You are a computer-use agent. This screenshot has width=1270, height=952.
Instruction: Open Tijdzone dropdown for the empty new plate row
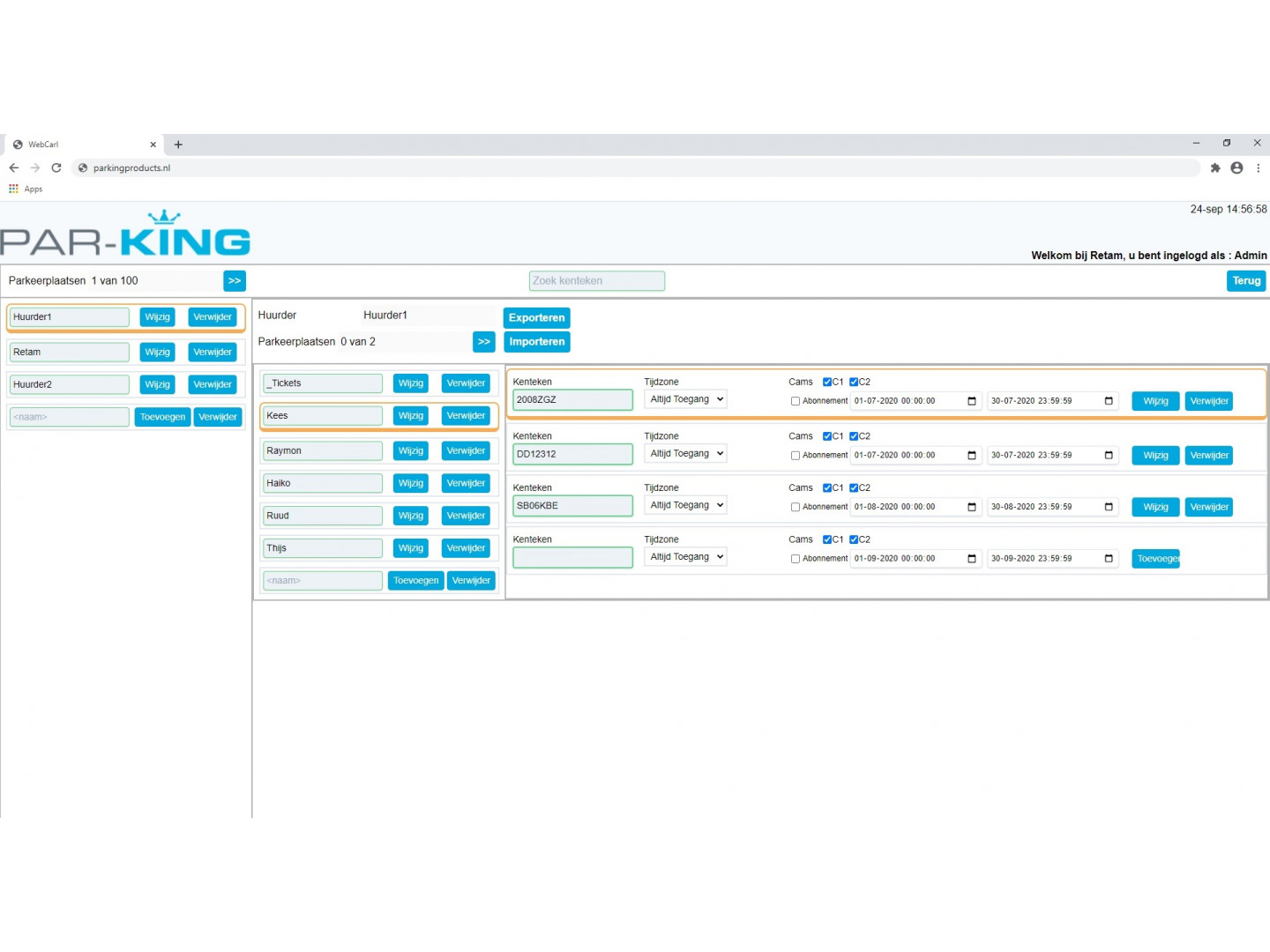(685, 557)
